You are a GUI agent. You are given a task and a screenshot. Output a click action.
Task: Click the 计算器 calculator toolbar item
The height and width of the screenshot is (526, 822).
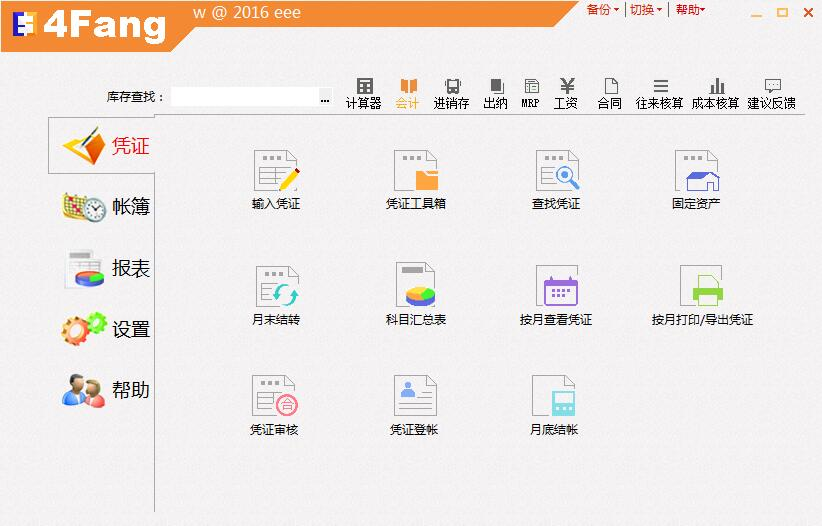tap(363, 94)
